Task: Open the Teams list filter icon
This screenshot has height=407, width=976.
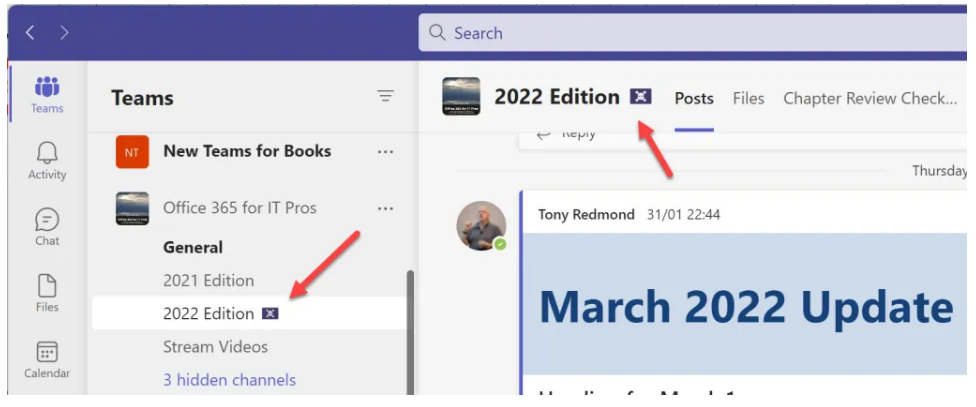Action: coord(385,96)
